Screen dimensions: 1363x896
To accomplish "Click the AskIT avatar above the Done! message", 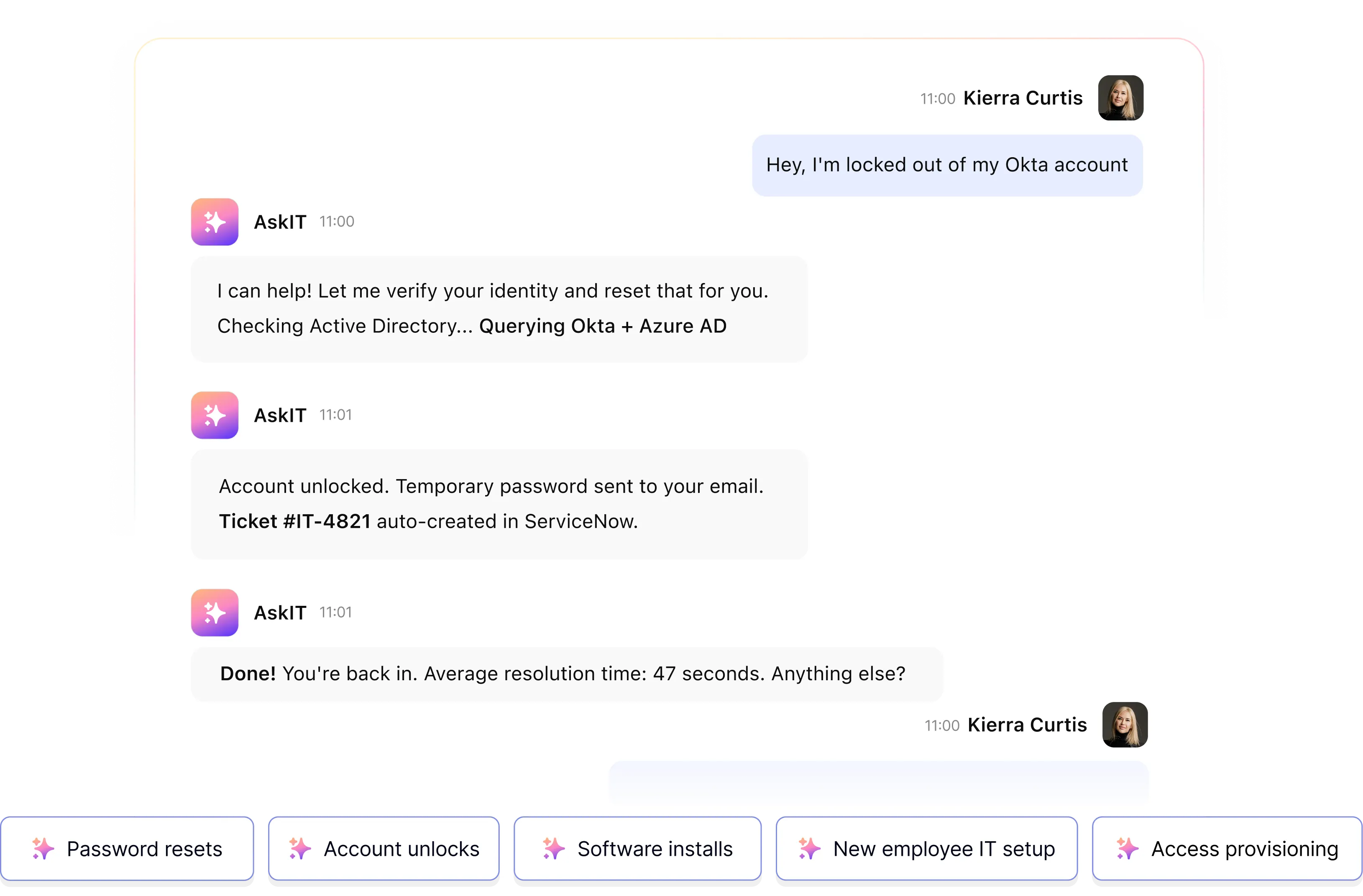I will click(x=215, y=613).
